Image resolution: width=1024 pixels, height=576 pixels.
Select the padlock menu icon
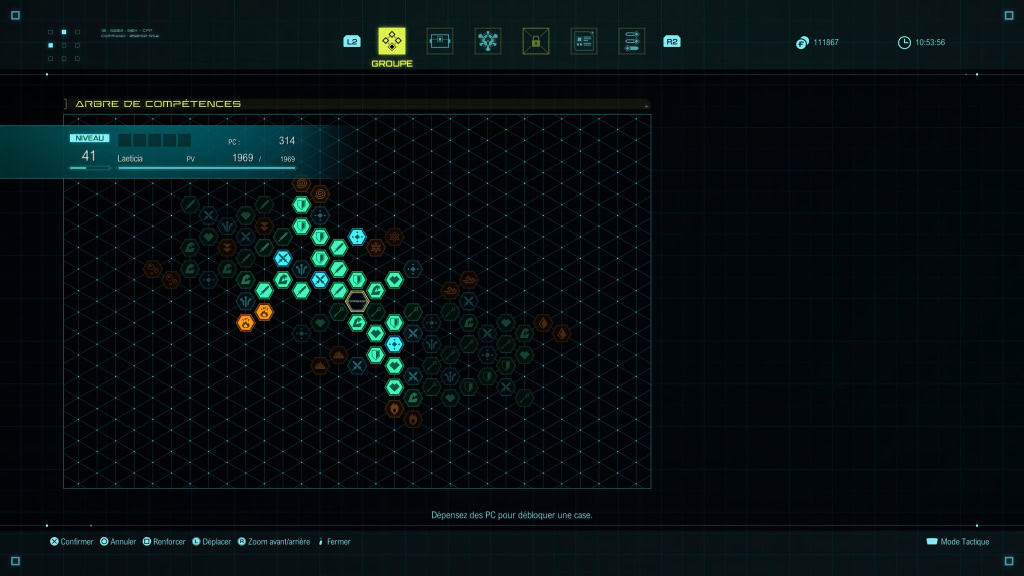point(536,41)
